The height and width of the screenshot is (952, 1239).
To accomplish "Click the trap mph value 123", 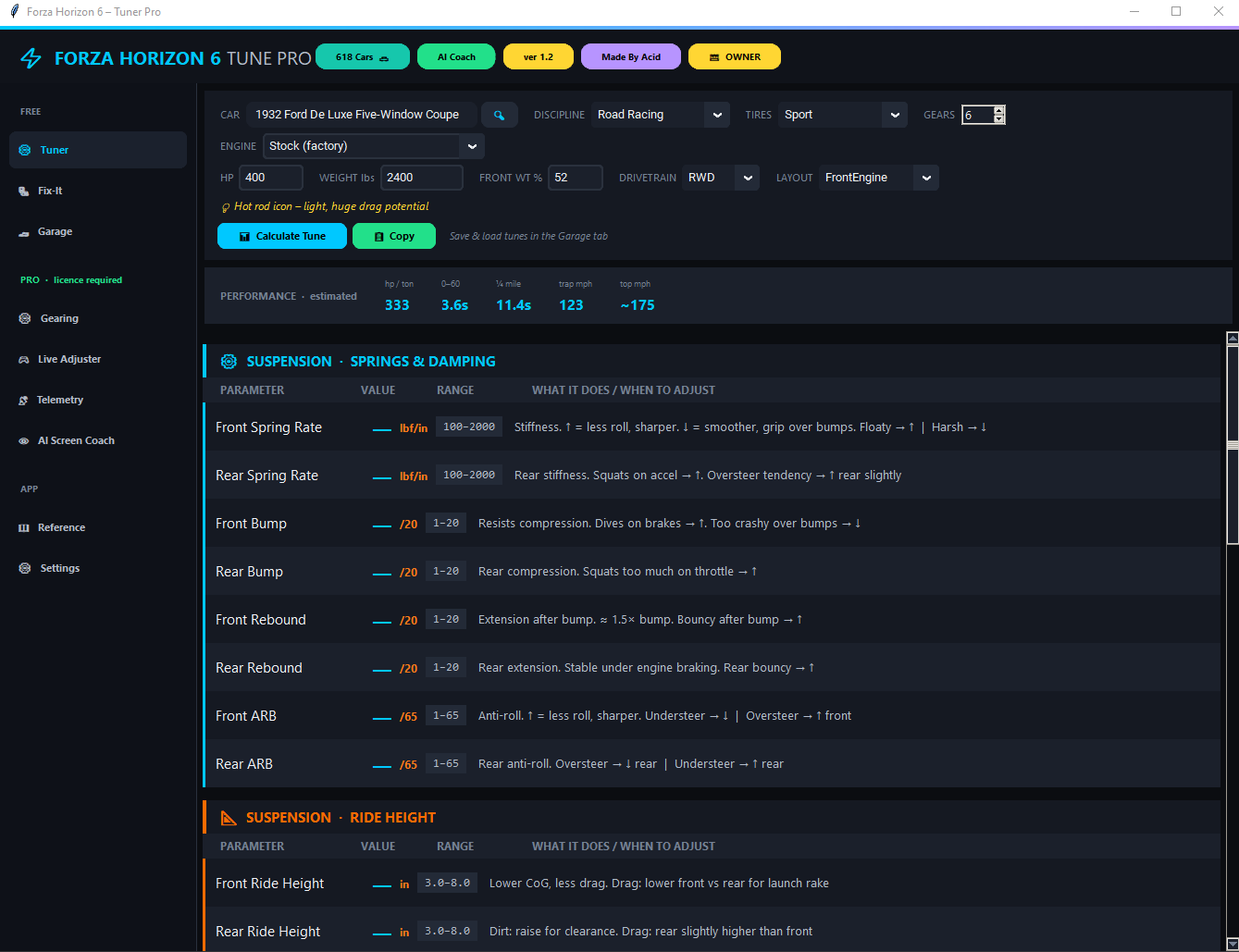I will (x=571, y=305).
